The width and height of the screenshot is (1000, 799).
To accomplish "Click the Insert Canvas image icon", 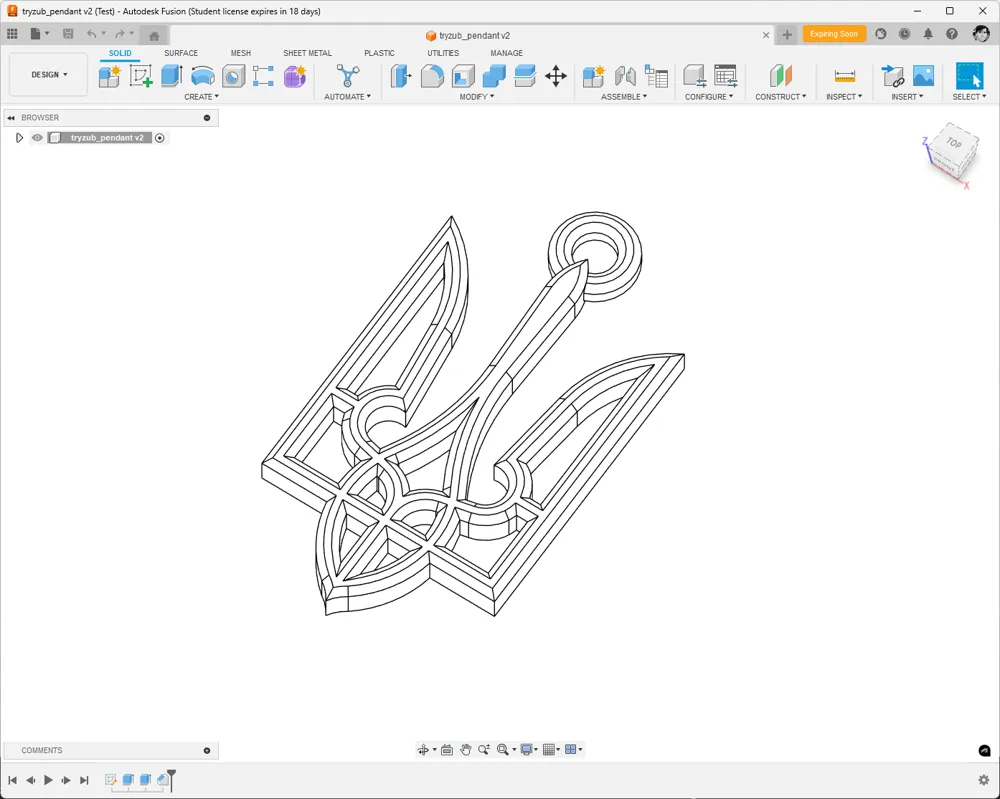I will coord(923,76).
